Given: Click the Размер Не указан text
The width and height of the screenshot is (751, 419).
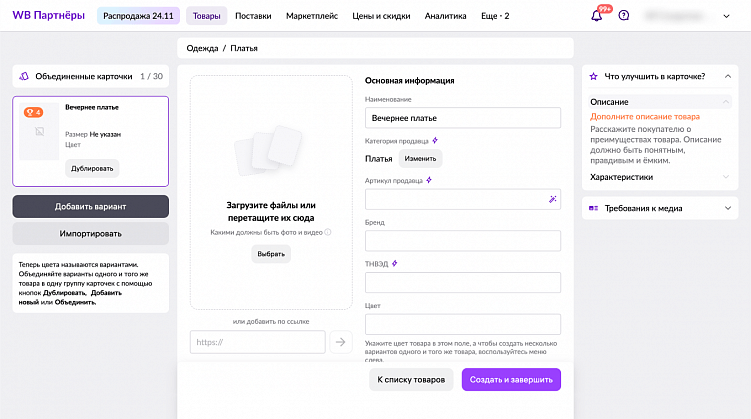Looking at the screenshot, I should 93,135.
